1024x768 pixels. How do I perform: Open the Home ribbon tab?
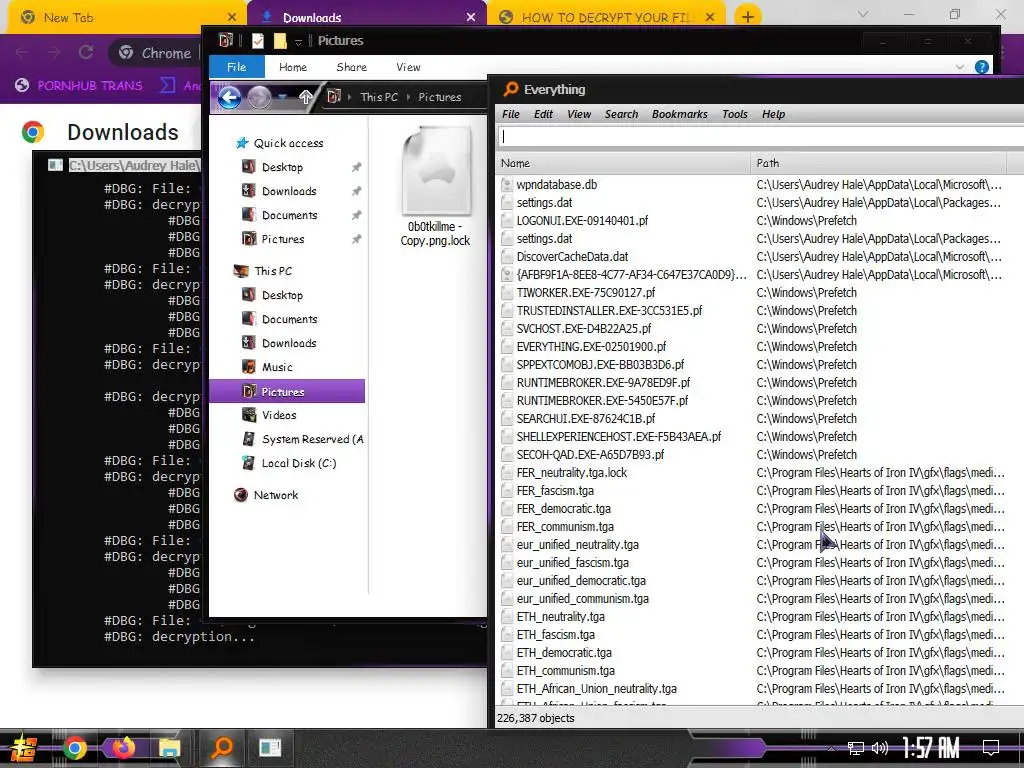click(293, 67)
